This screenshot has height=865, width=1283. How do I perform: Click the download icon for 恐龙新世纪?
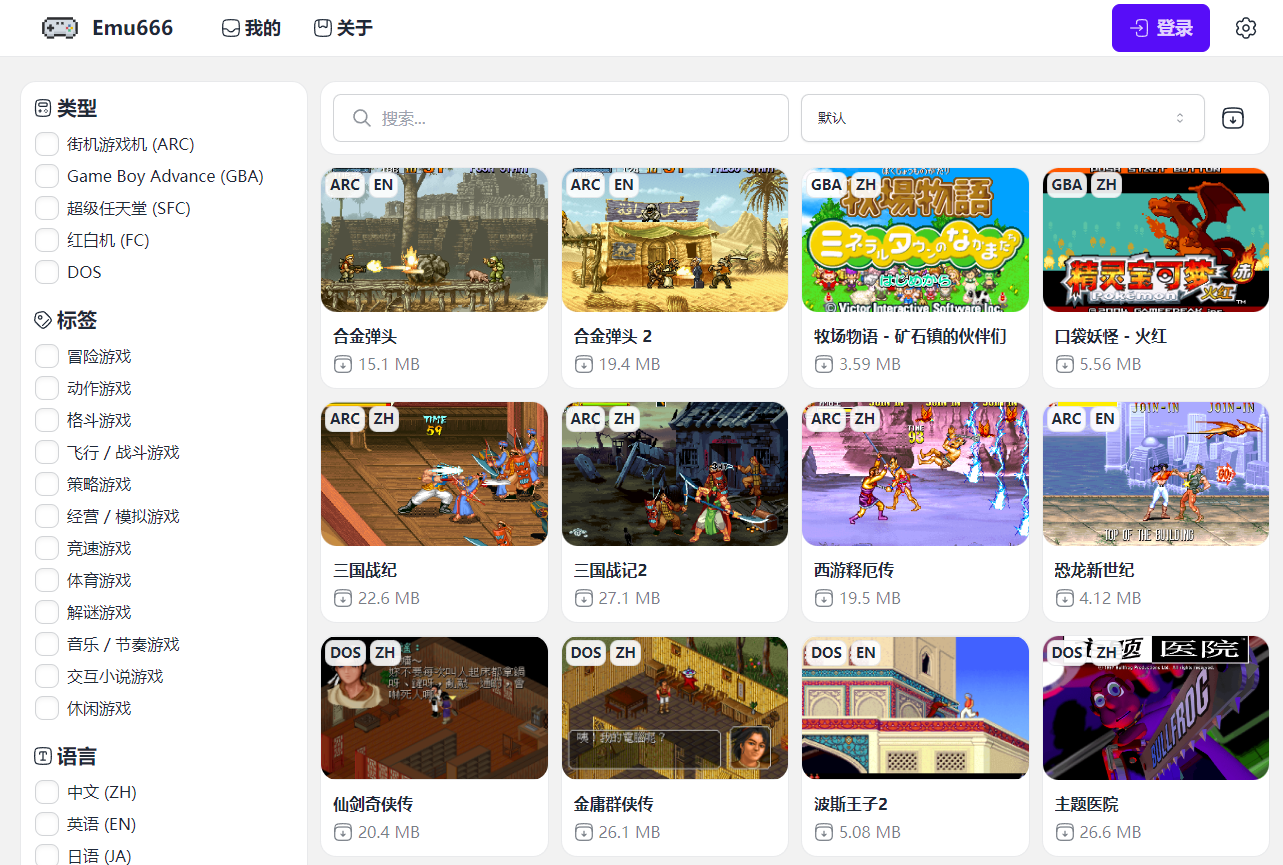1064,598
